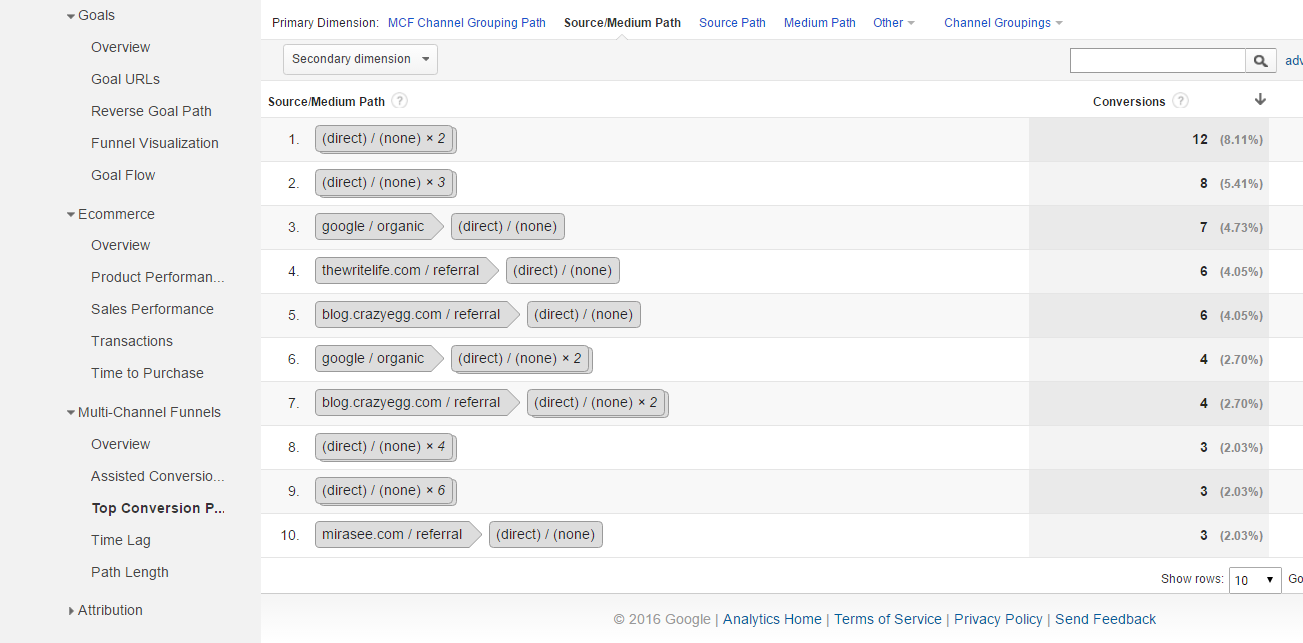Click the Send Feedback footer link
Image resolution: width=1303 pixels, height=643 pixels.
[1105, 619]
